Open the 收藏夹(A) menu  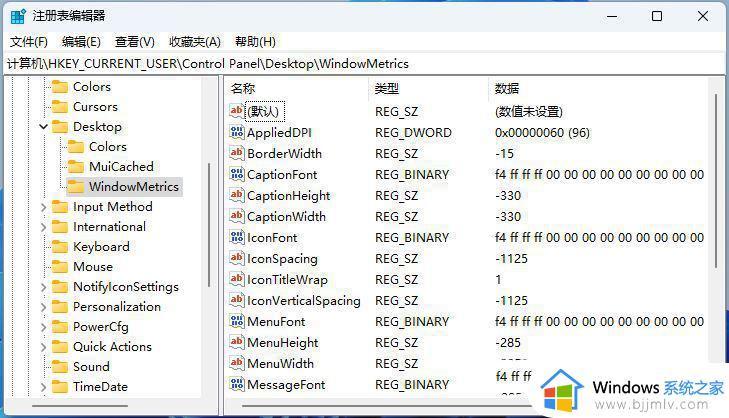(x=194, y=42)
